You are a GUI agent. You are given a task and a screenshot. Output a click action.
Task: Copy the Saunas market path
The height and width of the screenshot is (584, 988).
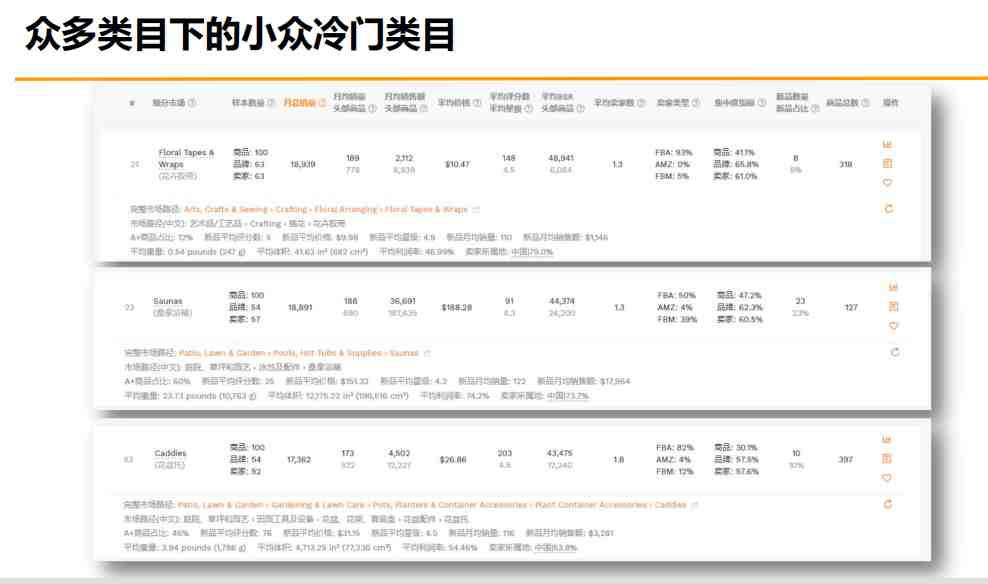pyautogui.click(x=427, y=353)
